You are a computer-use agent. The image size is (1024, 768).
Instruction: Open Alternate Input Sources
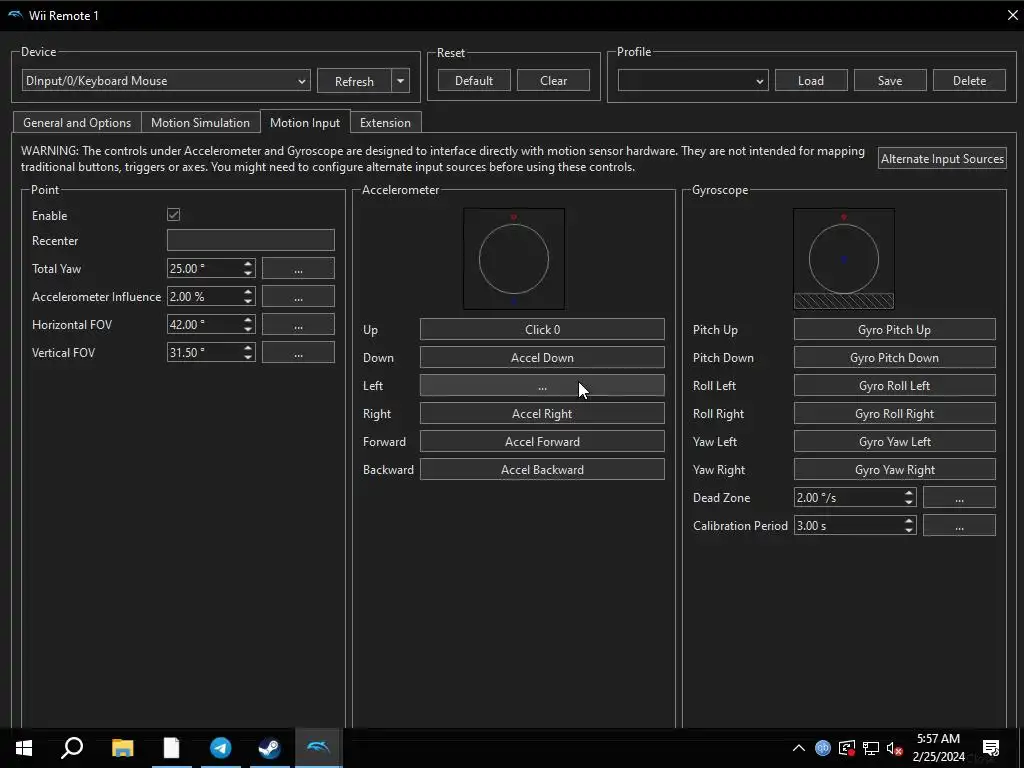pos(942,159)
